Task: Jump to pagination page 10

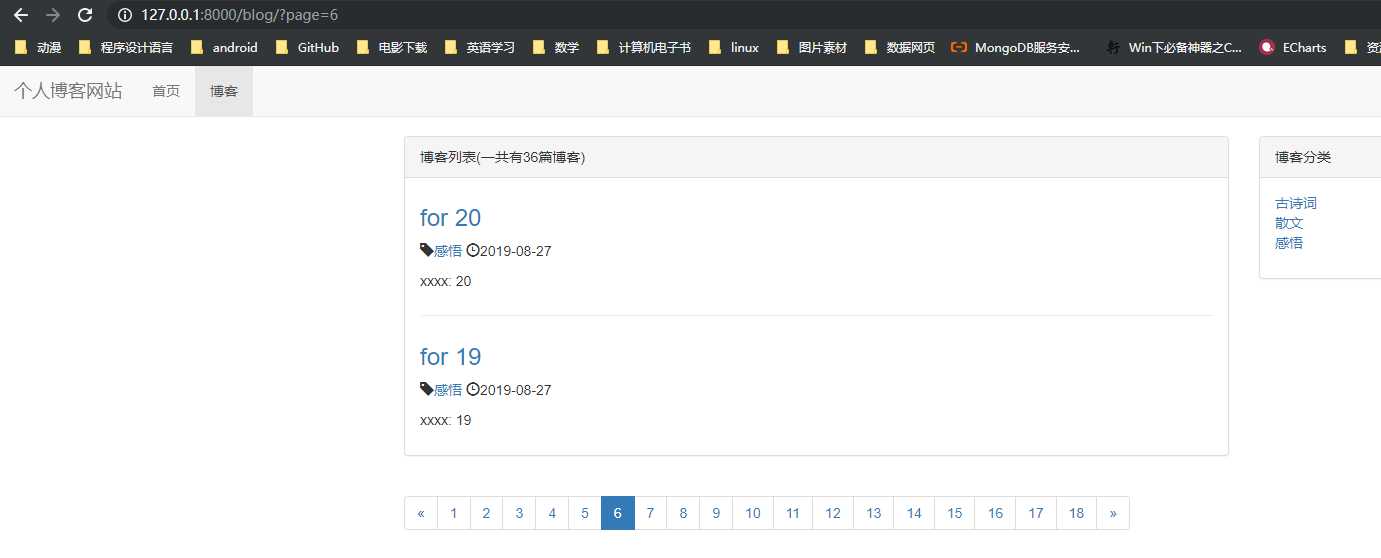Action: point(753,513)
